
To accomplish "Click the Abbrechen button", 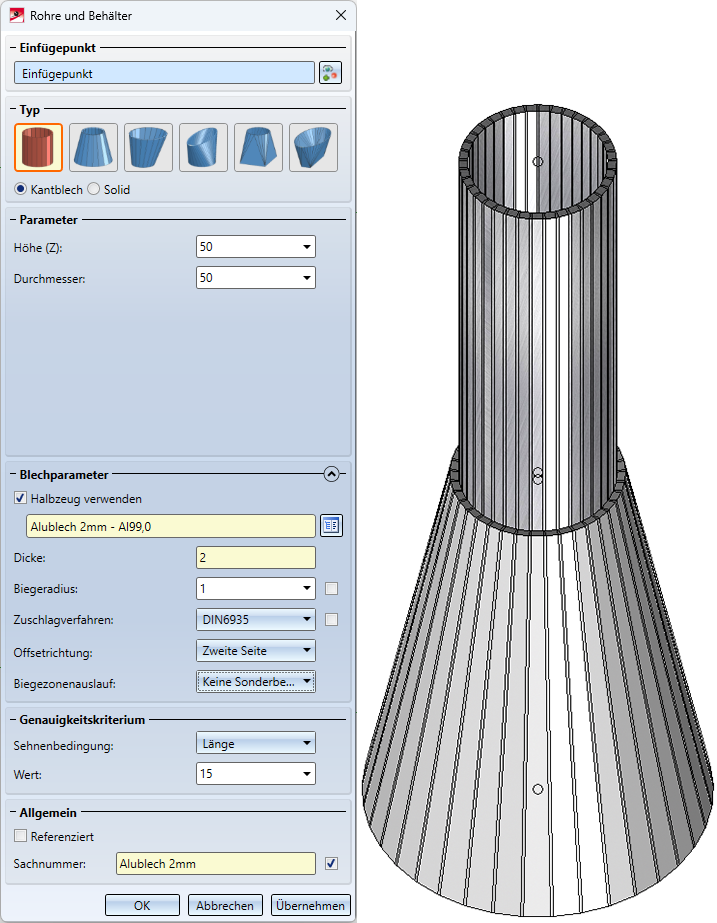I will (x=225, y=905).
